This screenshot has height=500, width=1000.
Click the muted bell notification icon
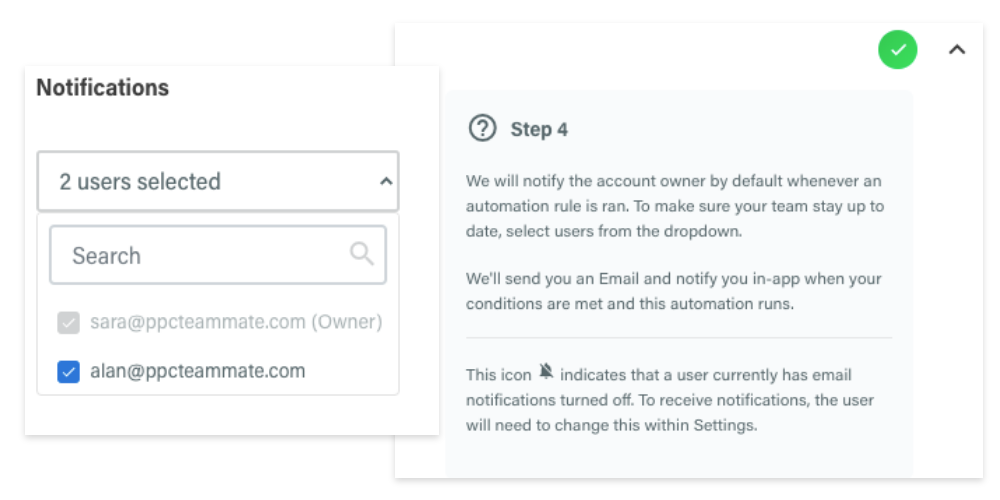(546, 371)
